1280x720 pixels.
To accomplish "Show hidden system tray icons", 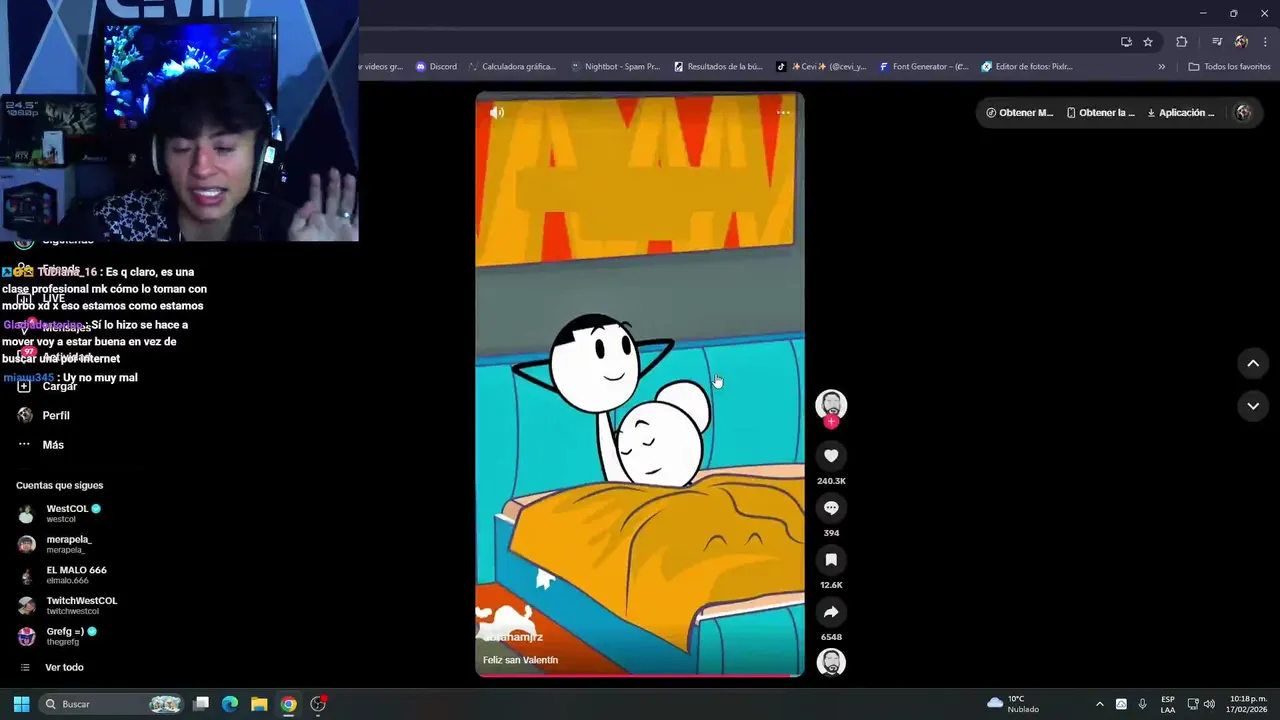I will 1100,704.
